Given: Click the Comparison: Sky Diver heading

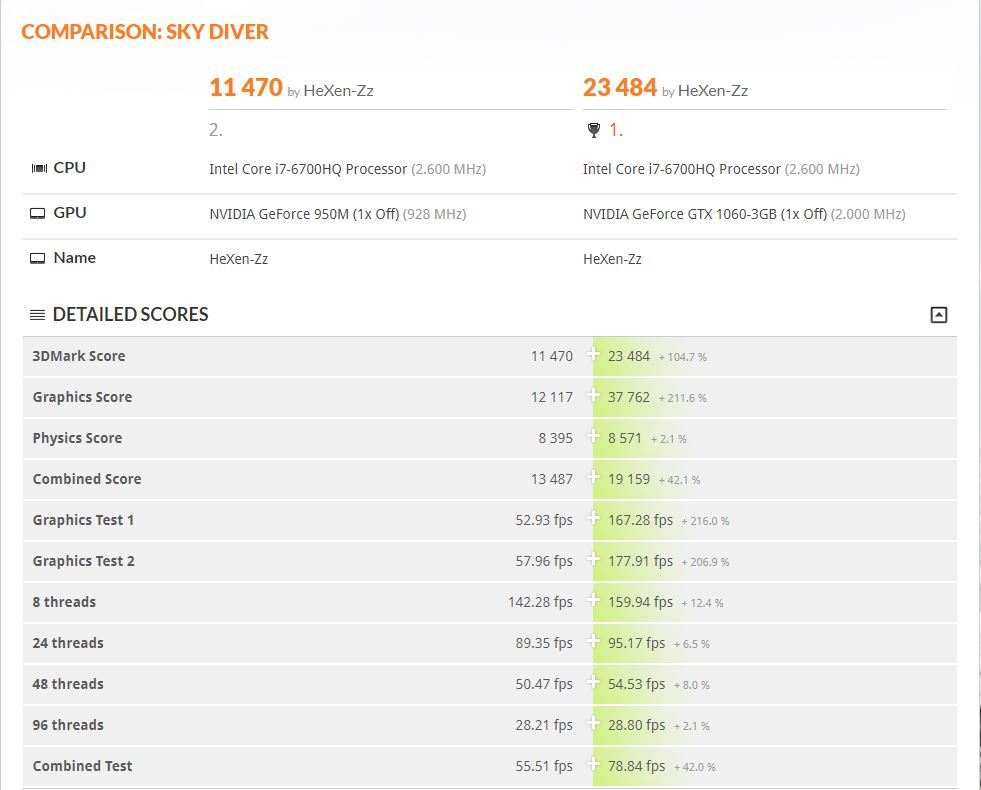Looking at the screenshot, I should click(x=145, y=32).
